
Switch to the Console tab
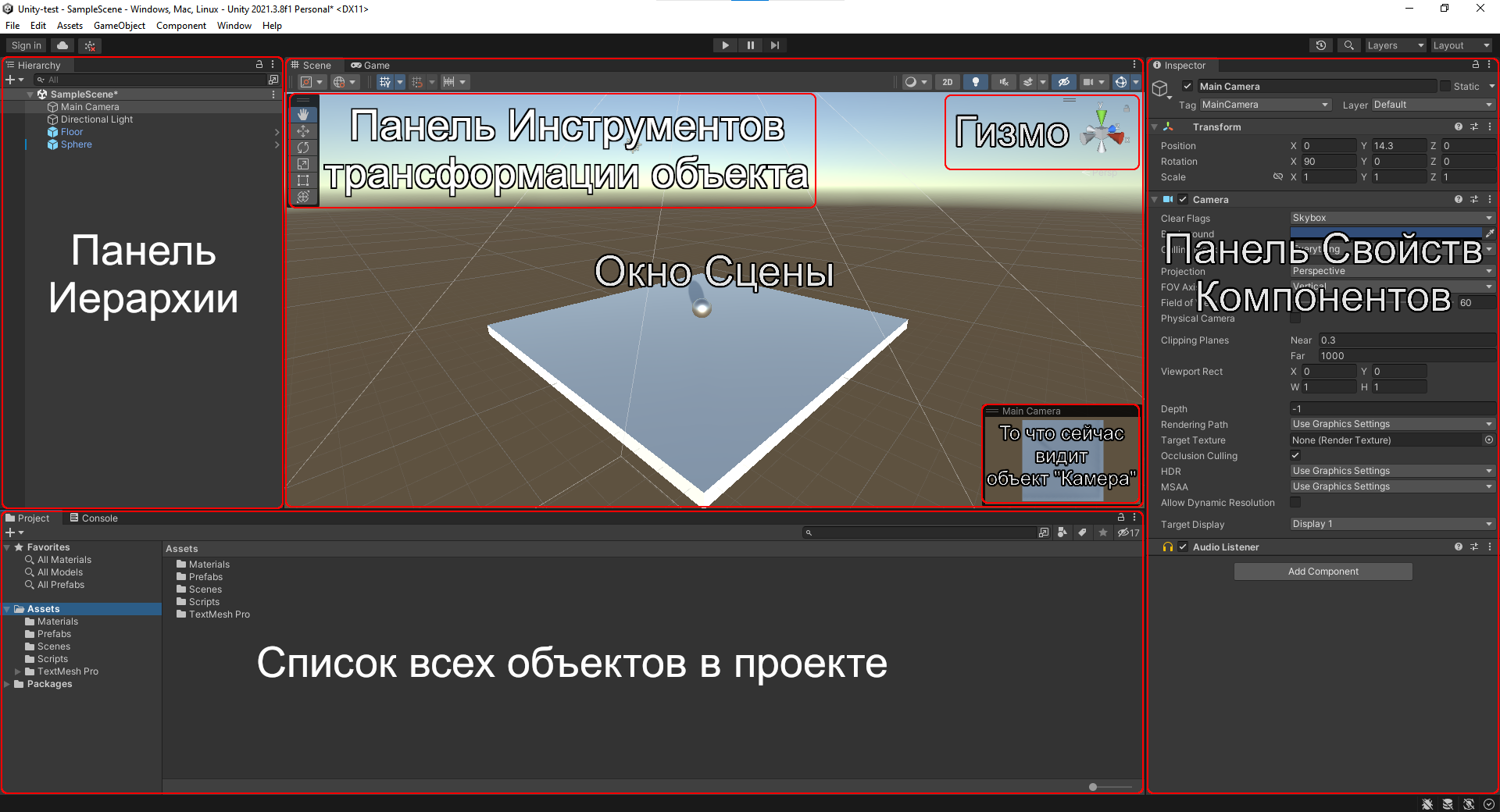tap(94, 518)
